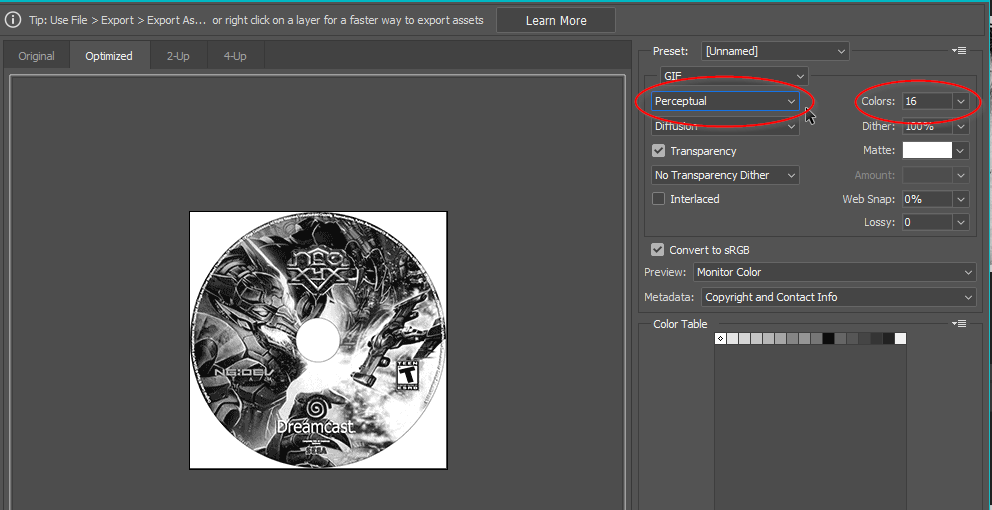Click the Colors value field showing 16
Viewport: 992px width, 510px height.
pos(927,101)
